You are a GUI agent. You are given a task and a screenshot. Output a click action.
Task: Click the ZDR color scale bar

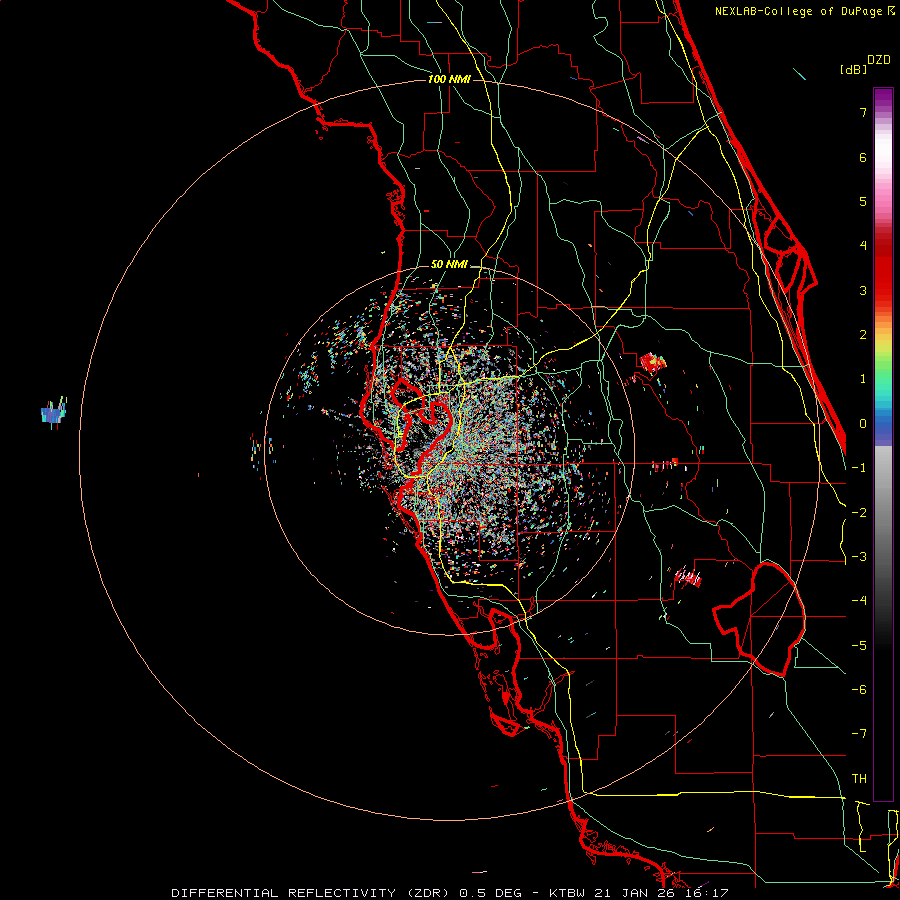pos(883,444)
